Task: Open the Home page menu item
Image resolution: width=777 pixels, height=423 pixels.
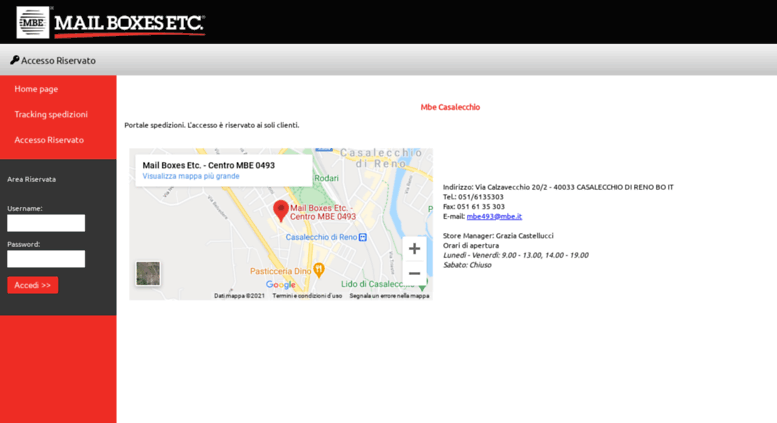Action: point(36,89)
